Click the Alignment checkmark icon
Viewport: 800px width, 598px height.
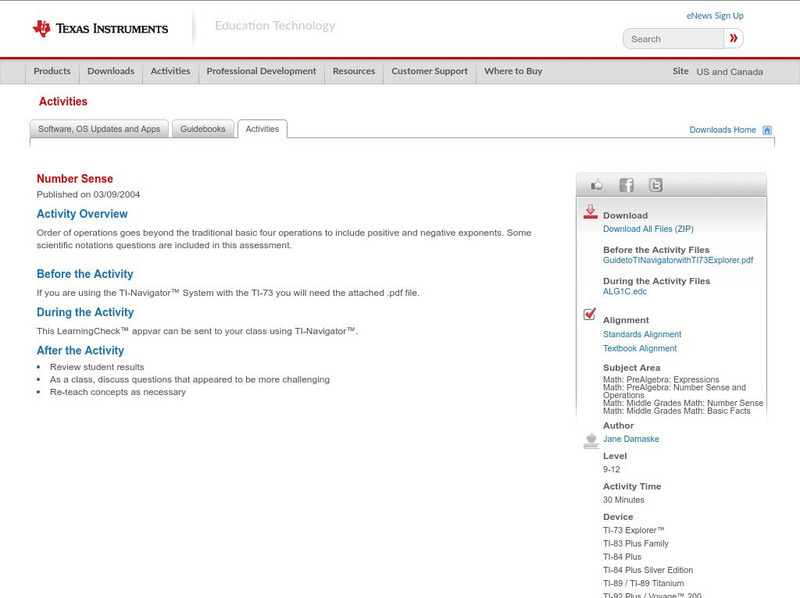[x=590, y=314]
